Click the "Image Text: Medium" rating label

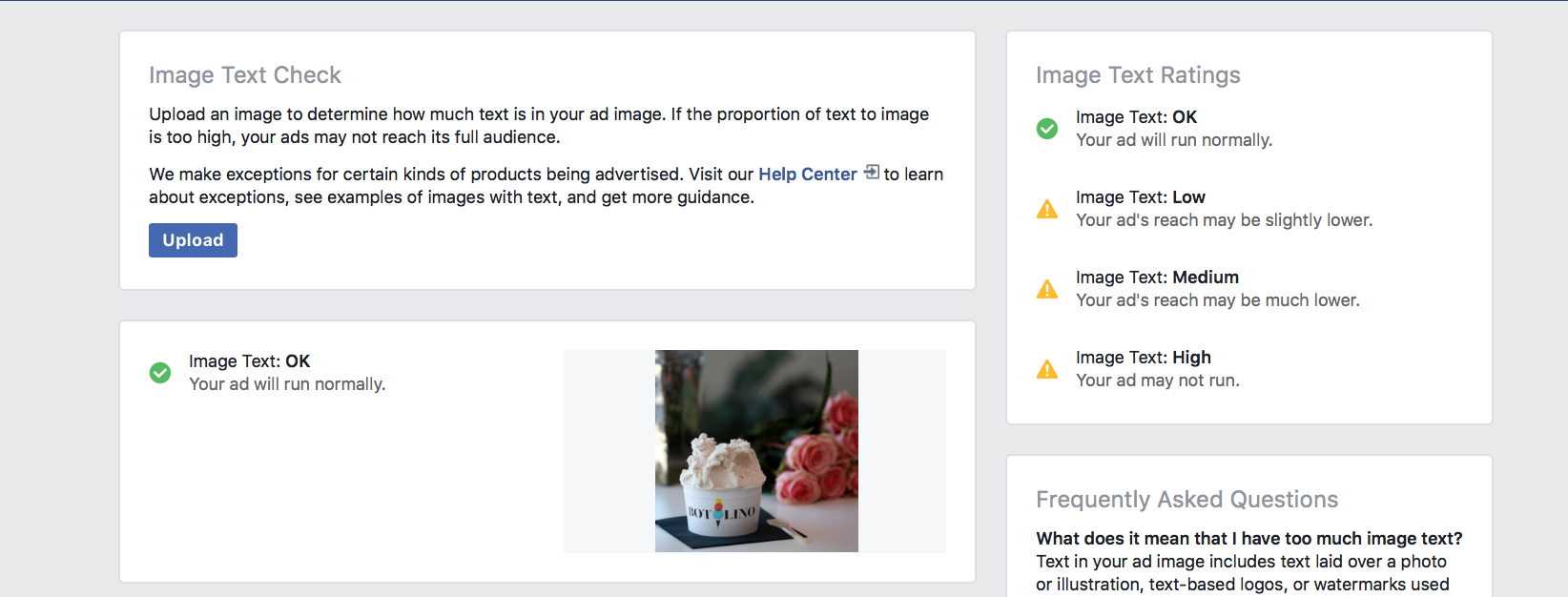[1157, 278]
